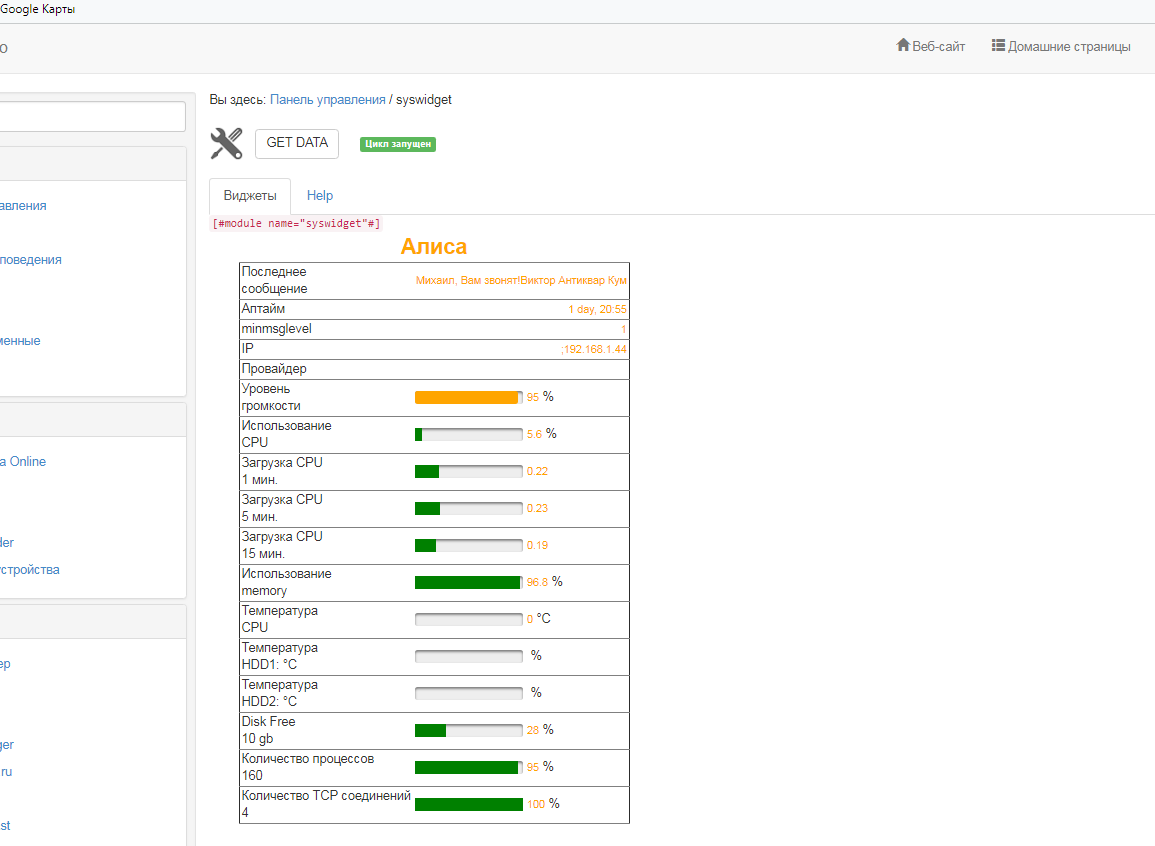Follow the Панель управления breadcrumb link
Screen dimensions: 1155x846
tap(327, 100)
